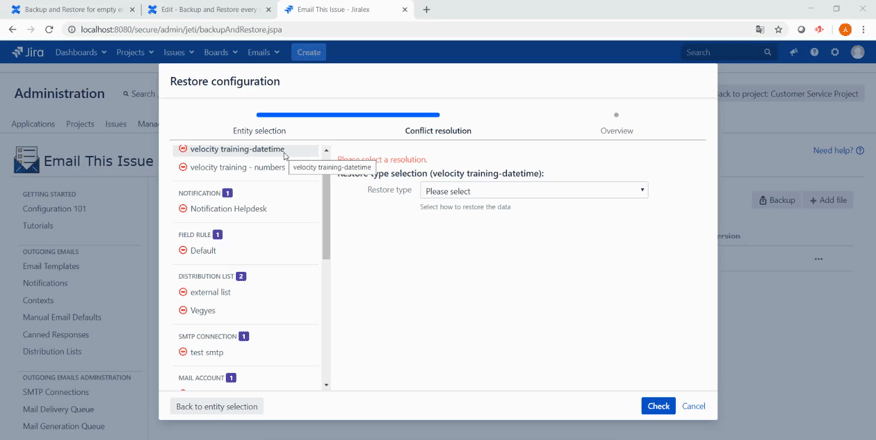Viewport: 876px width, 440px height.
Task: Open SMTP Connections in sidebar
Action: (x=55, y=392)
